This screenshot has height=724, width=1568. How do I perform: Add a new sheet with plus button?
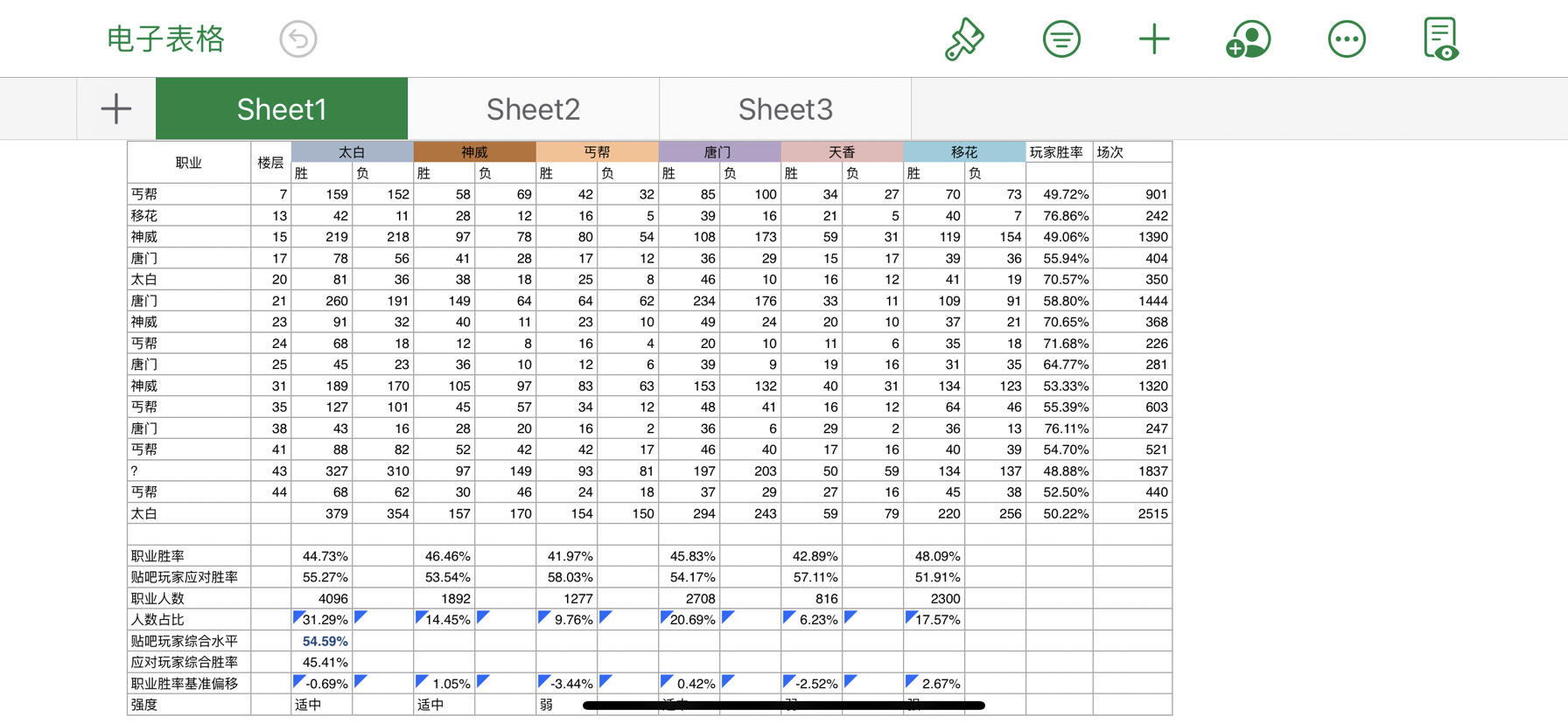point(116,109)
